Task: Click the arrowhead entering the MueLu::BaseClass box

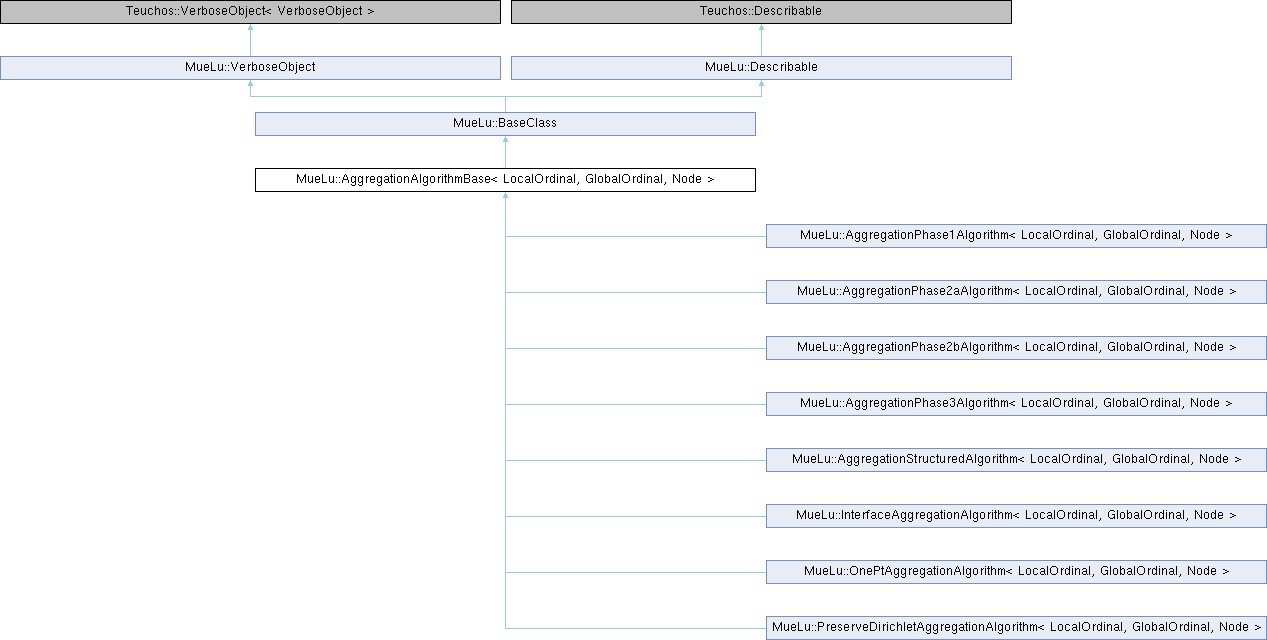Action: 505,141
